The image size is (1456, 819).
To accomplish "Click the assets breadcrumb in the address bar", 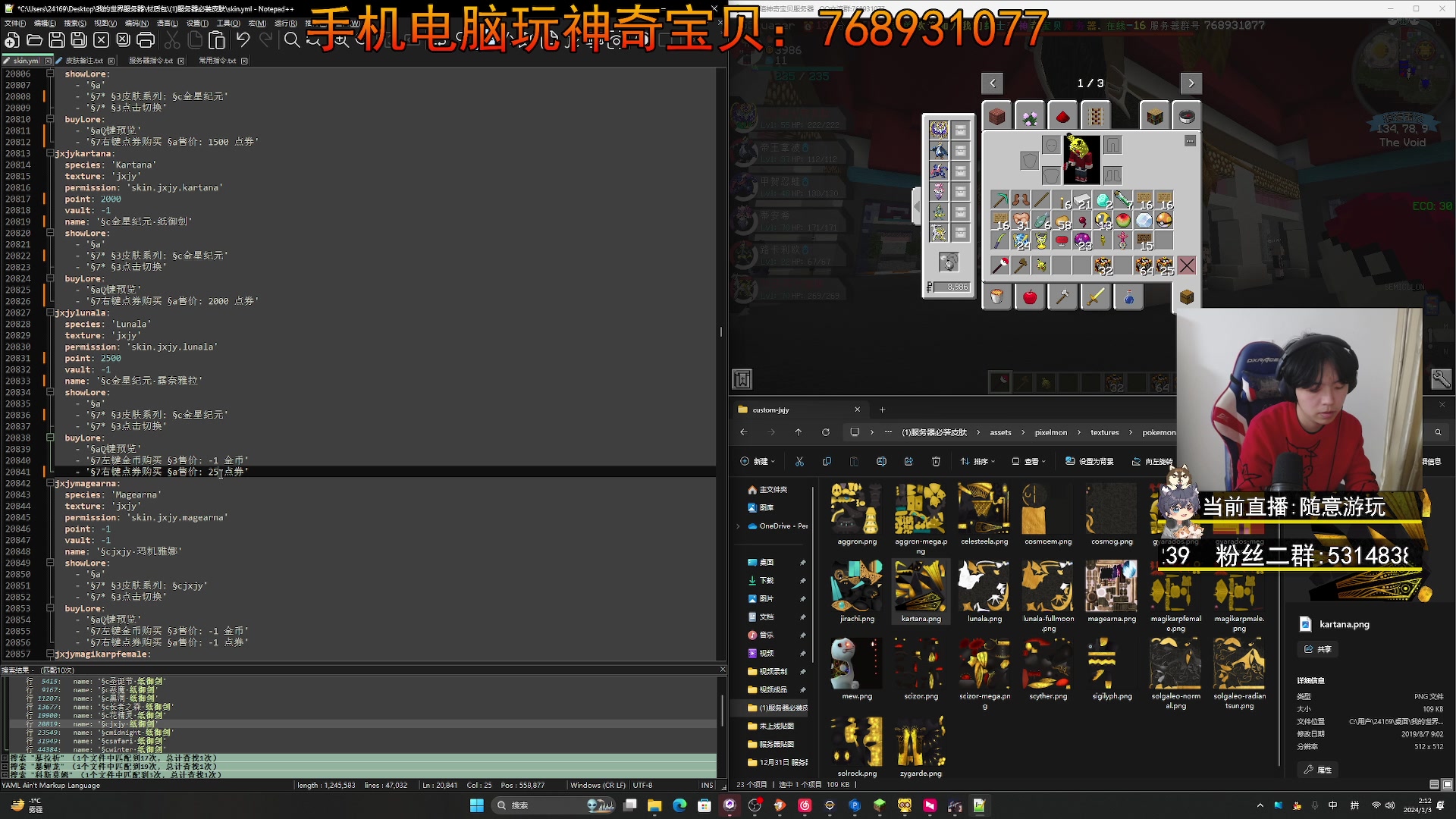I will (x=1000, y=432).
